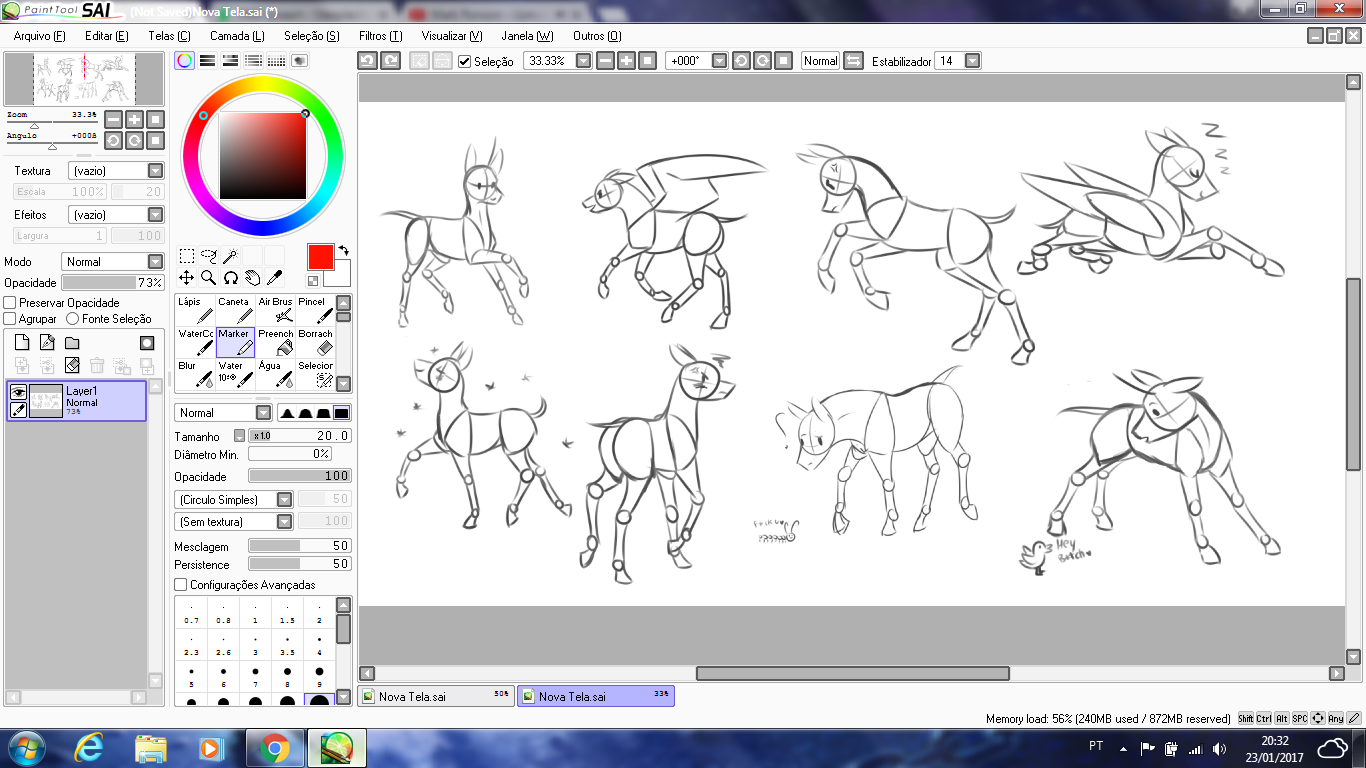Open the Camada menu
This screenshot has height=768, width=1366.
pos(237,36)
